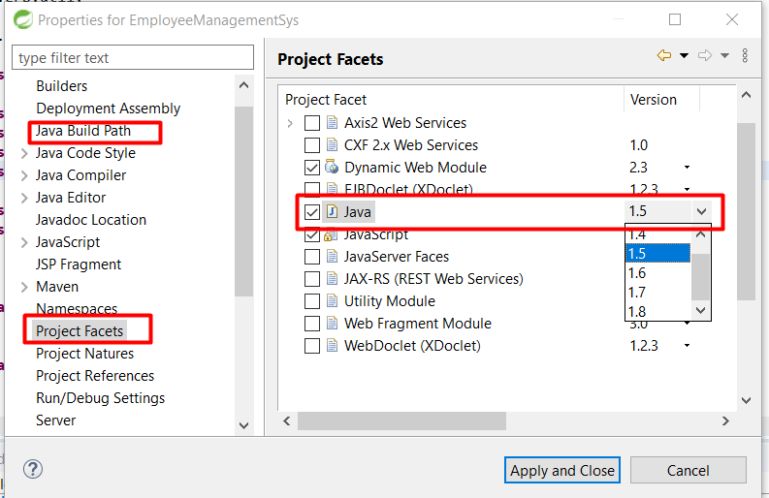Open the Java version dropdown arrow
The height and width of the screenshot is (498, 769).
coord(701,211)
